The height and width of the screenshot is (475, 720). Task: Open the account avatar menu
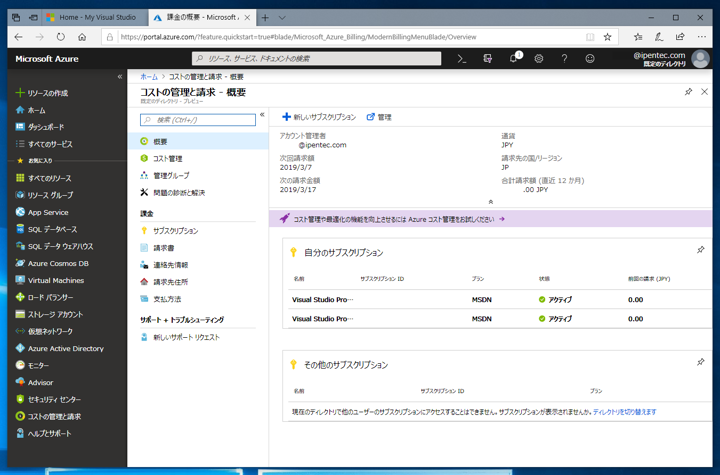pos(700,59)
